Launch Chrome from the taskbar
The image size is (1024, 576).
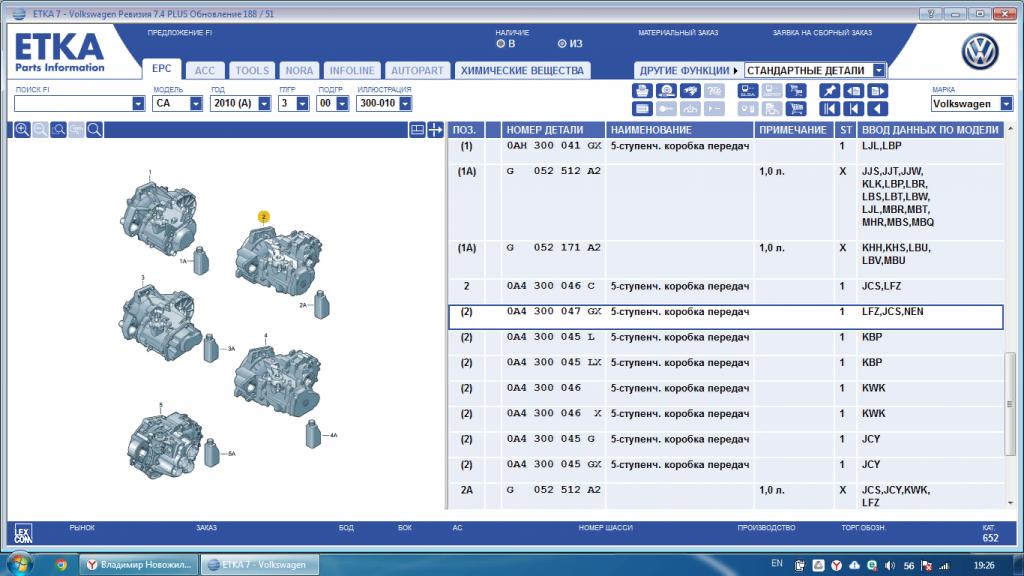tap(61, 564)
